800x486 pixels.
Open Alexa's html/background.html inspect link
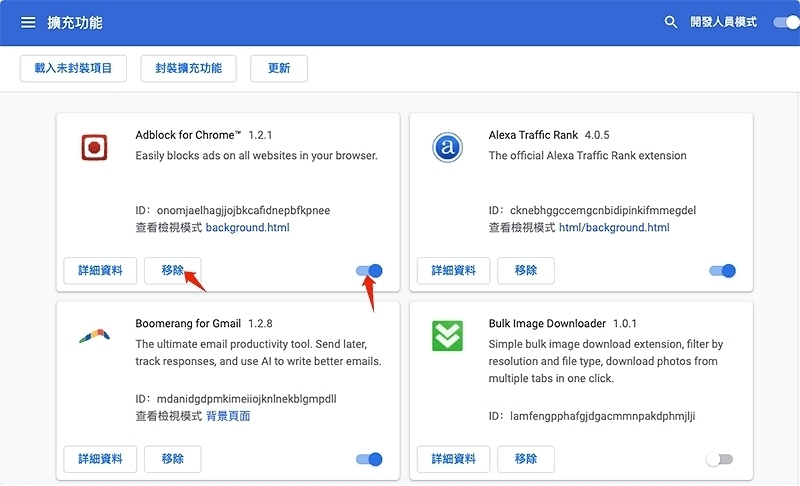pyautogui.click(x=614, y=227)
